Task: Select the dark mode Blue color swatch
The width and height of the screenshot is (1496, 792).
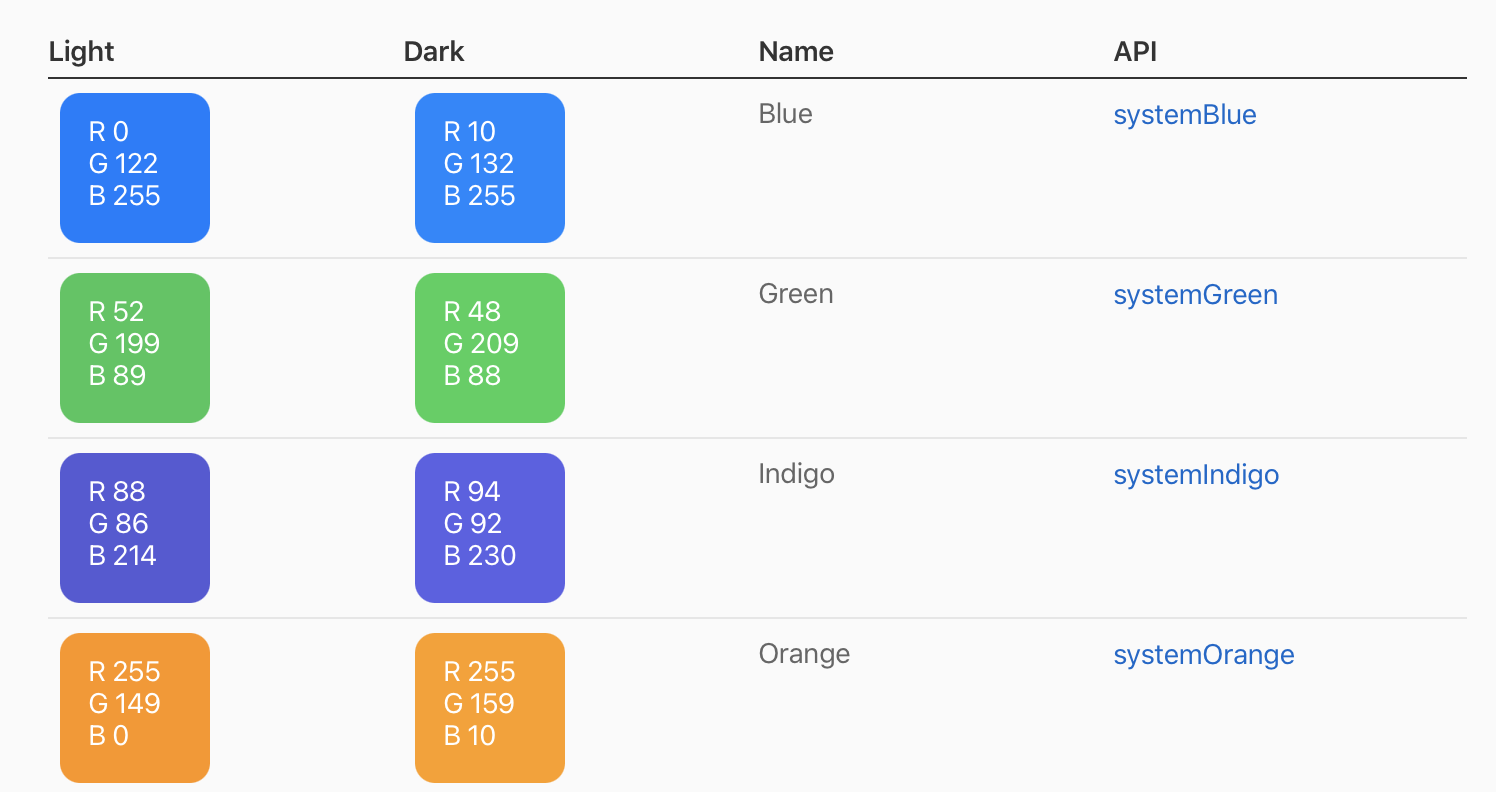Action: pyautogui.click(x=489, y=167)
